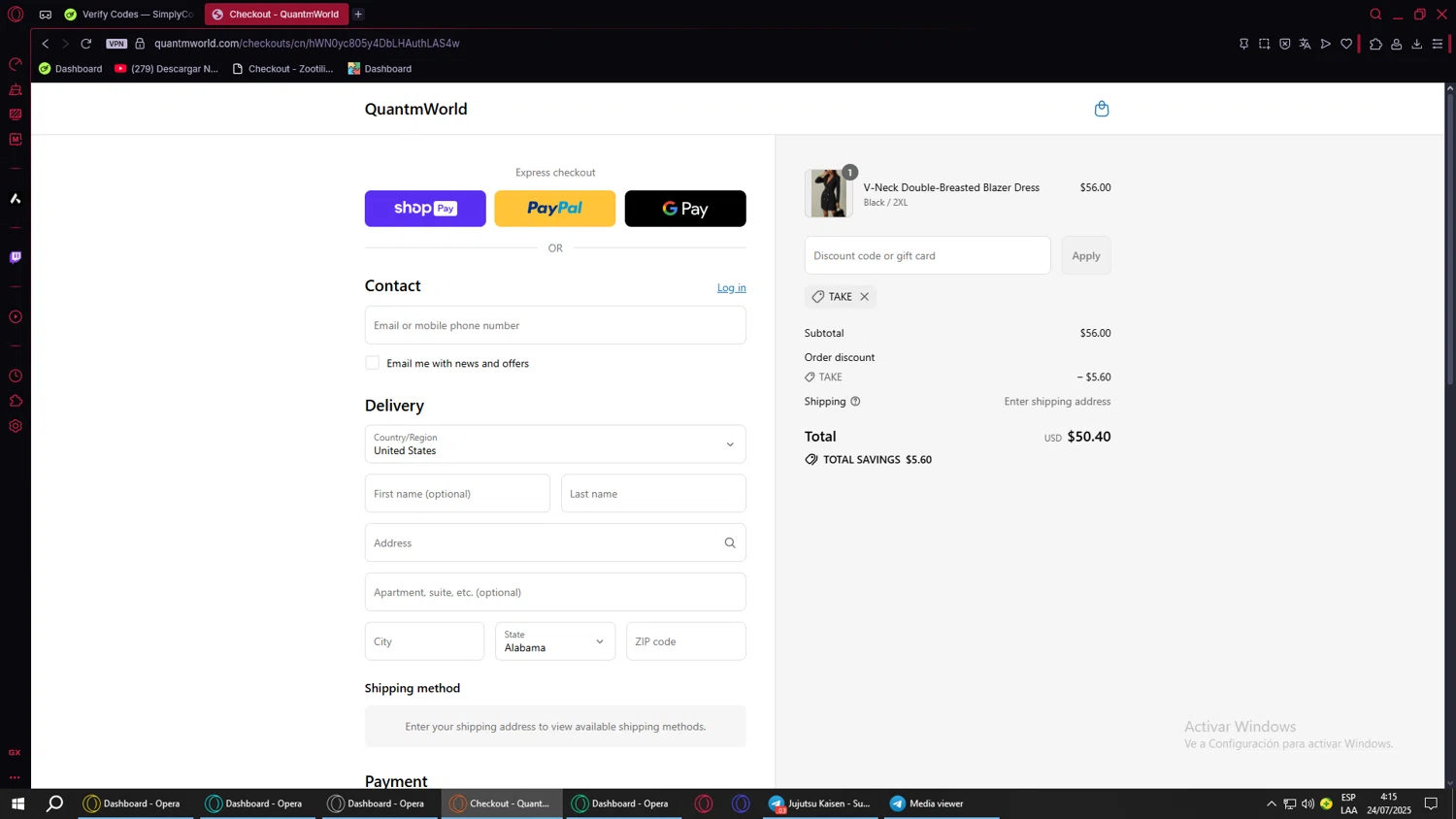Image resolution: width=1456 pixels, height=819 pixels.
Task: Click the QuantmWorld store name
Action: pos(416,109)
